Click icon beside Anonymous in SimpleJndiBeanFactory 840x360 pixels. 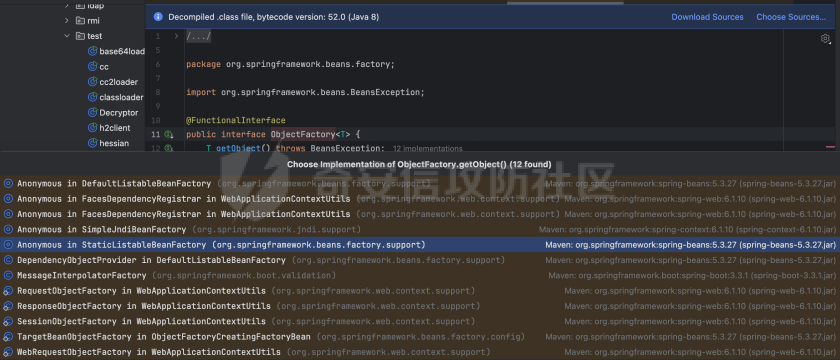pos(8,229)
